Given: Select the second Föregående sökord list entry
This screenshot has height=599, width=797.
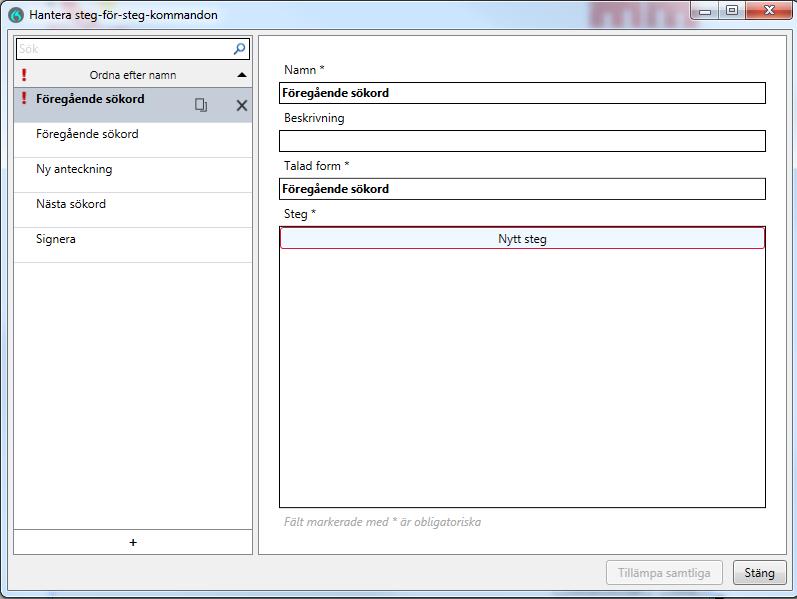Looking at the screenshot, I should pos(133,140).
